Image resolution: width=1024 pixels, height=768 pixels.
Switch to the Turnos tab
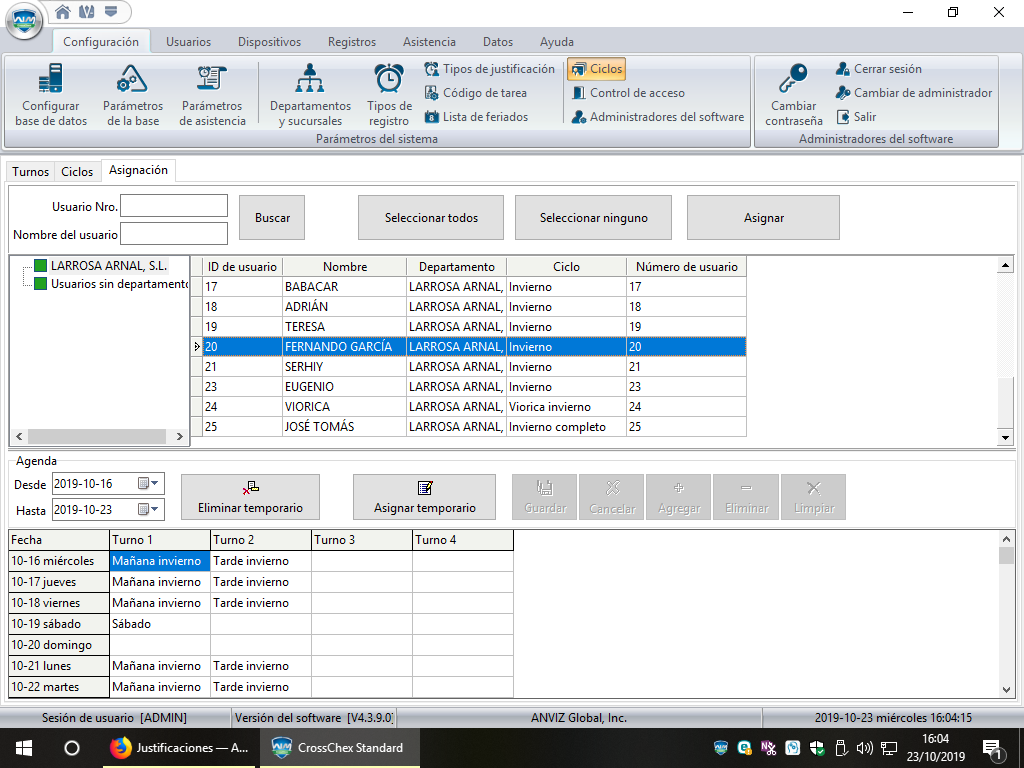coord(31,172)
